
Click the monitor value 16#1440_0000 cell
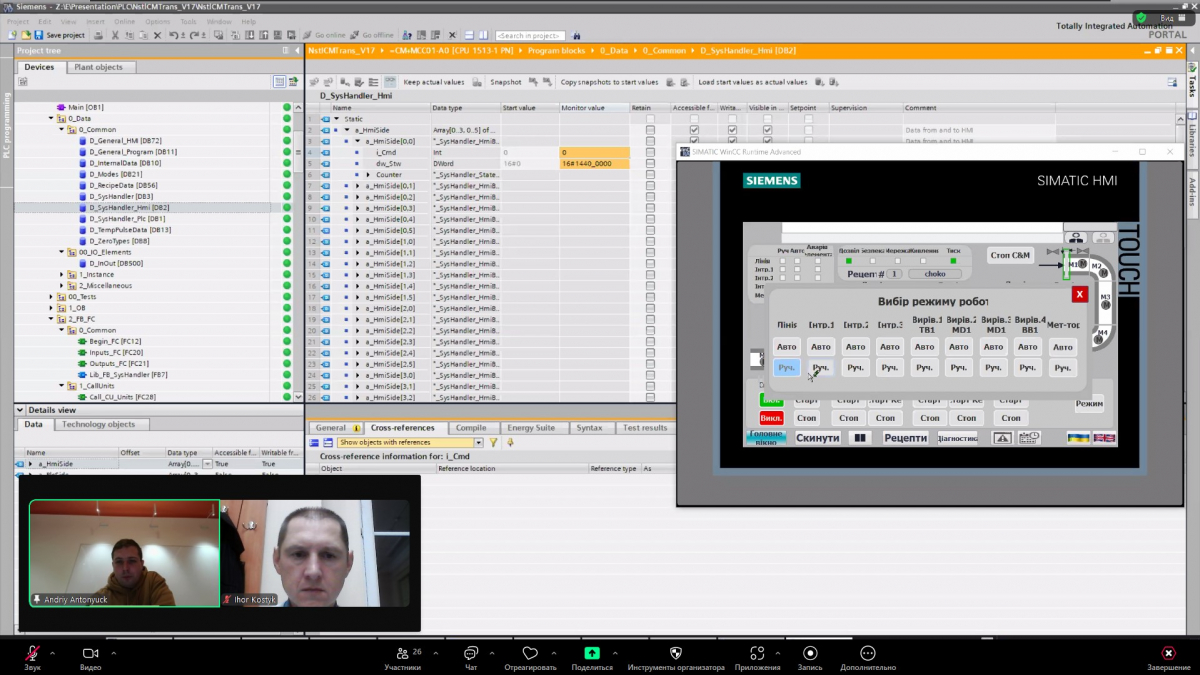(594, 163)
